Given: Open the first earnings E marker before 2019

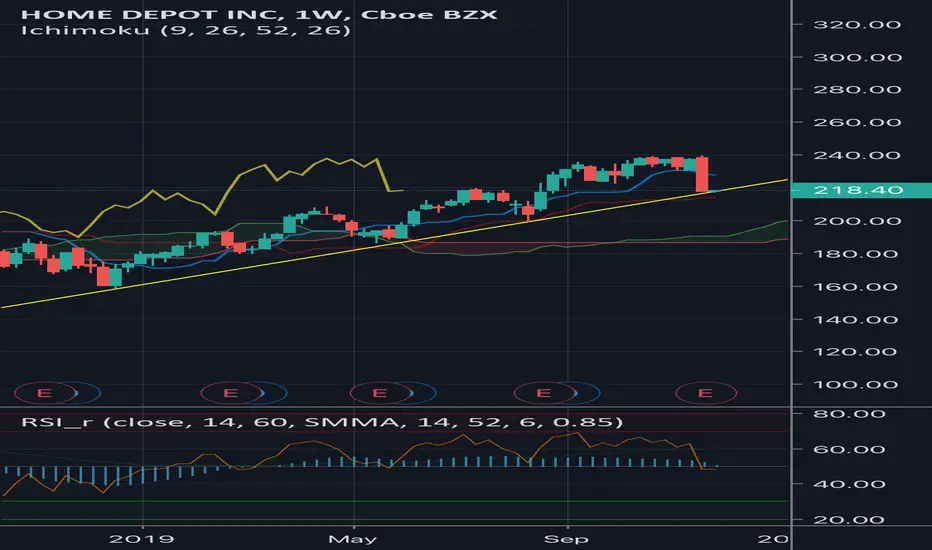Looking at the screenshot, I should click(45, 393).
